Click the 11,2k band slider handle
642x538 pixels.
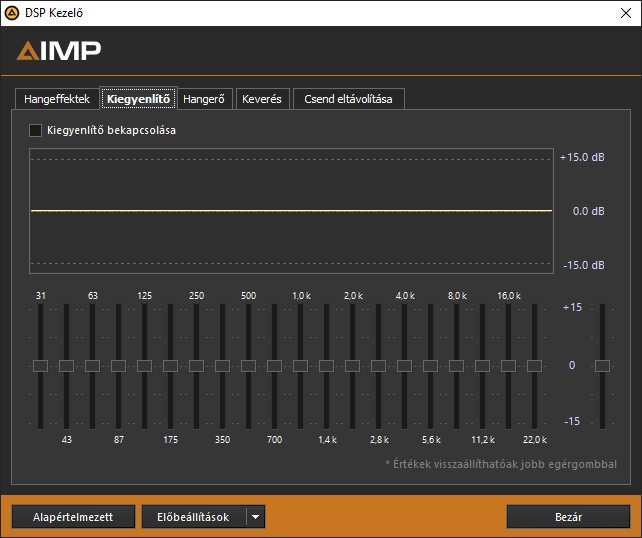coord(482,366)
